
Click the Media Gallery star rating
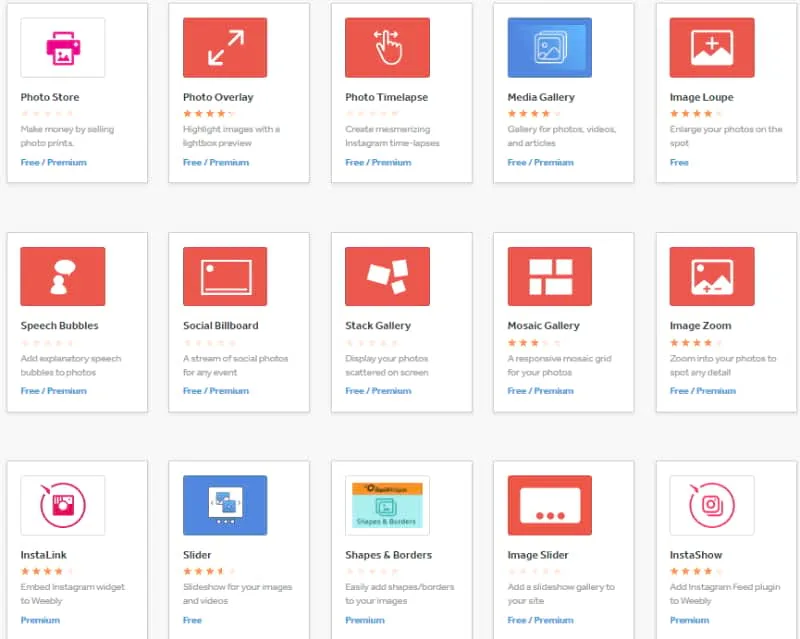[x=534, y=113]
